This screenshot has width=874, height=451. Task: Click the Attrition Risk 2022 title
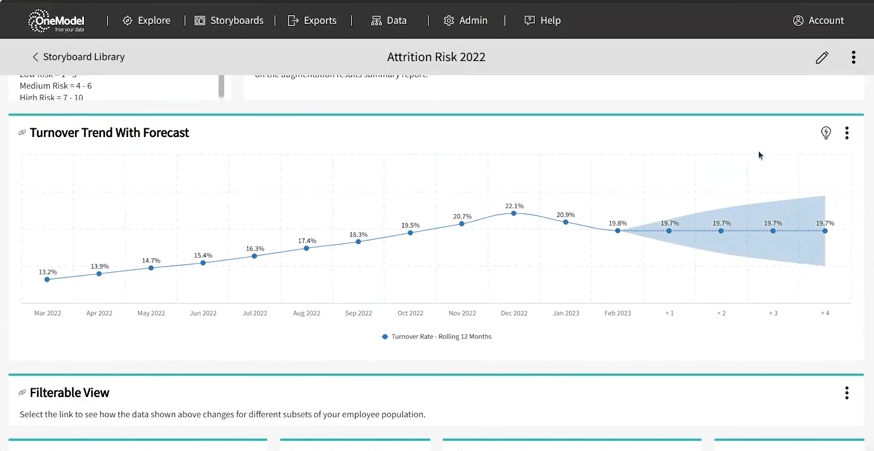click(436, 57)
